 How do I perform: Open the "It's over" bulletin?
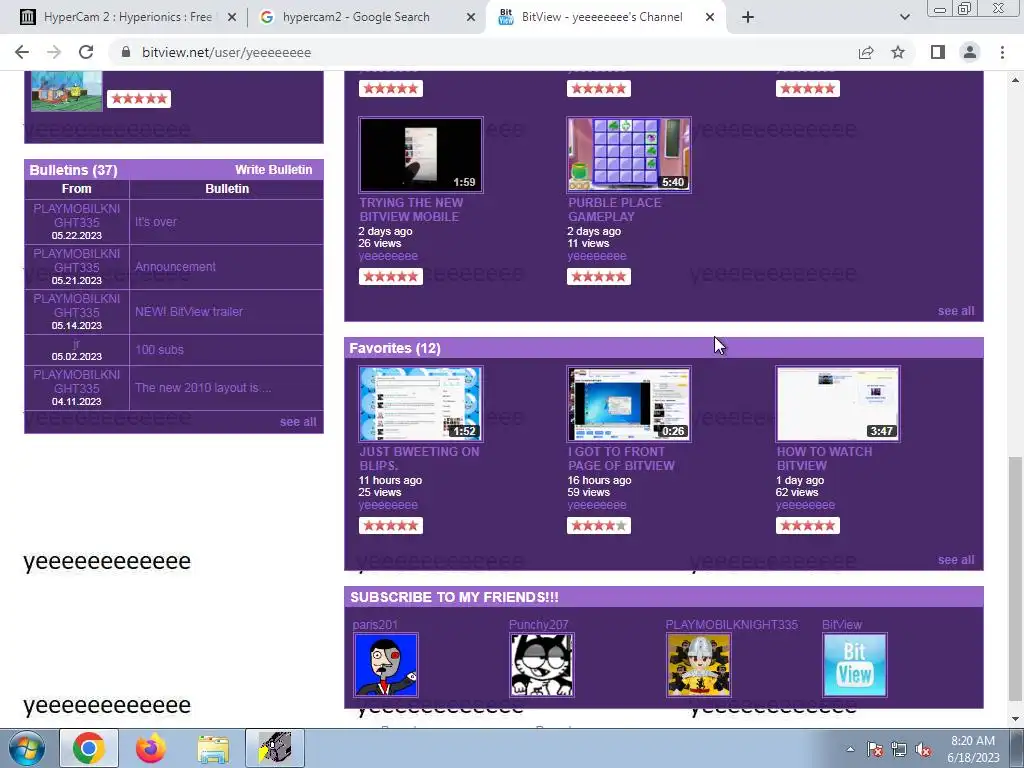point(156,222)
